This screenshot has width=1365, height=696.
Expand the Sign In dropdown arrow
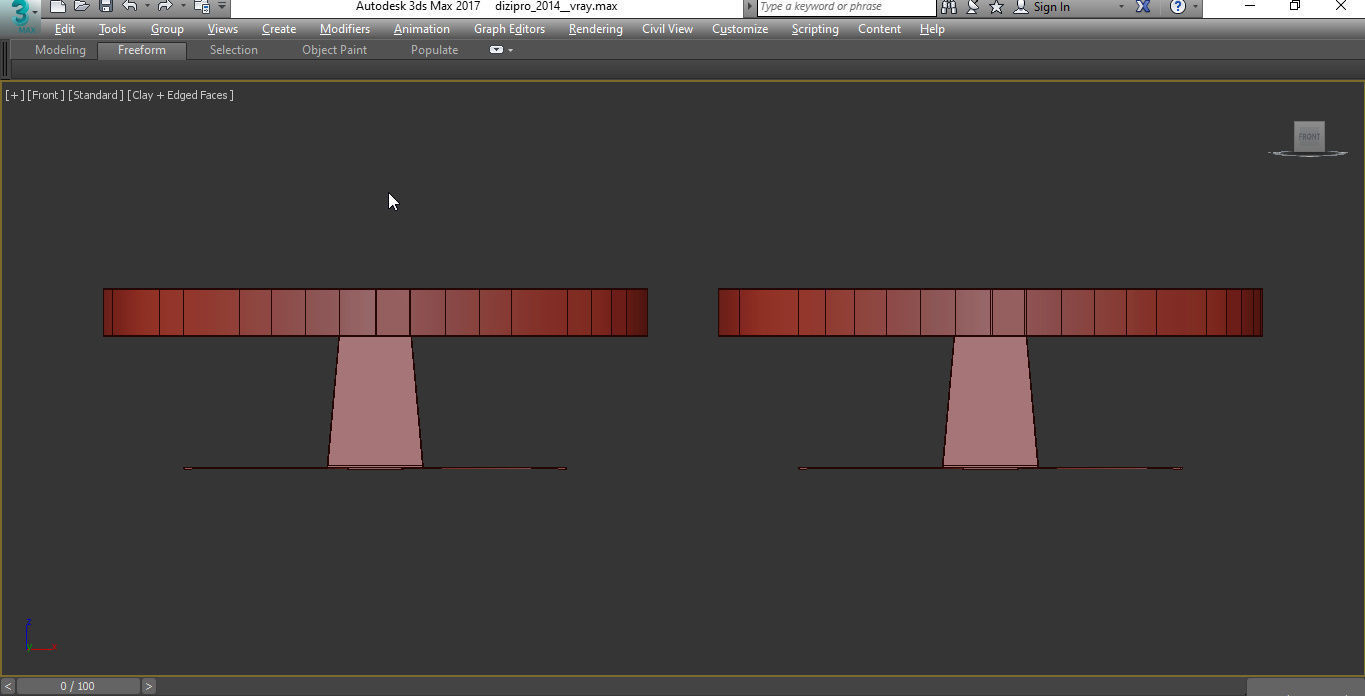(1120, 7)
